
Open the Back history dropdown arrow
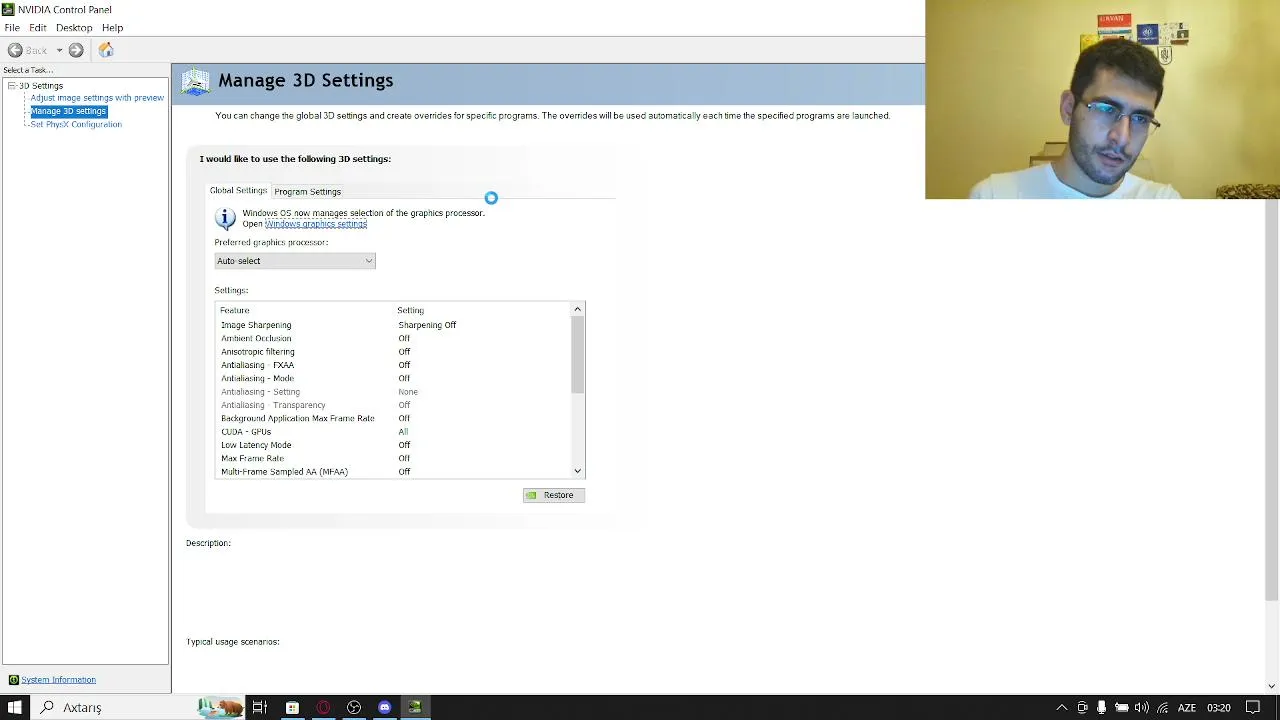[59, 50]
